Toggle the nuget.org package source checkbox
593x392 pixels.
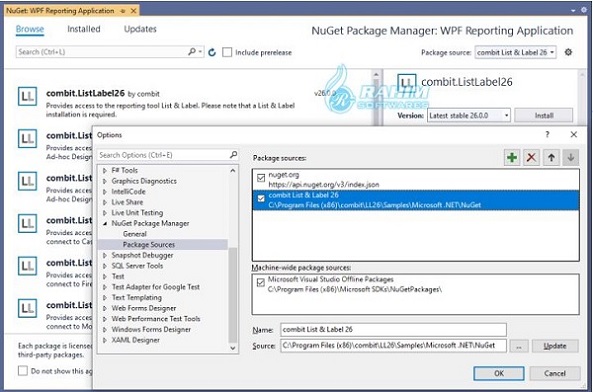point(261,178)
